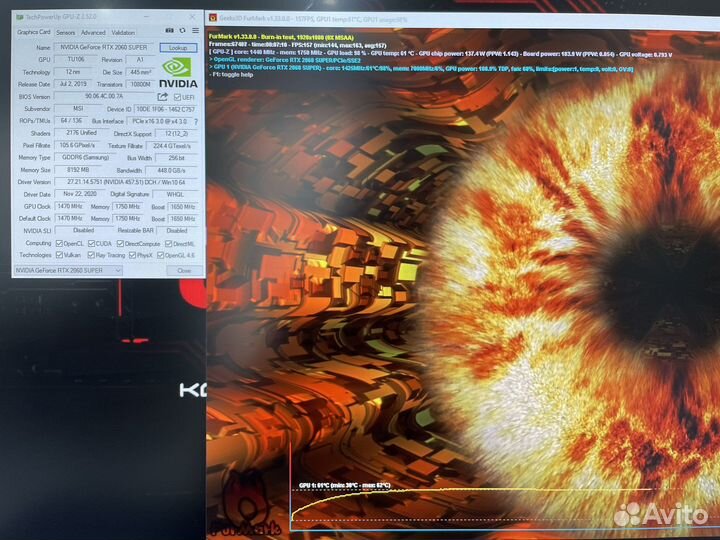The height and width of the screenshot is (540, 720).
Task: Click the Texture Fillrate value 224.4 GTexel/s
Action: point(172,146)
